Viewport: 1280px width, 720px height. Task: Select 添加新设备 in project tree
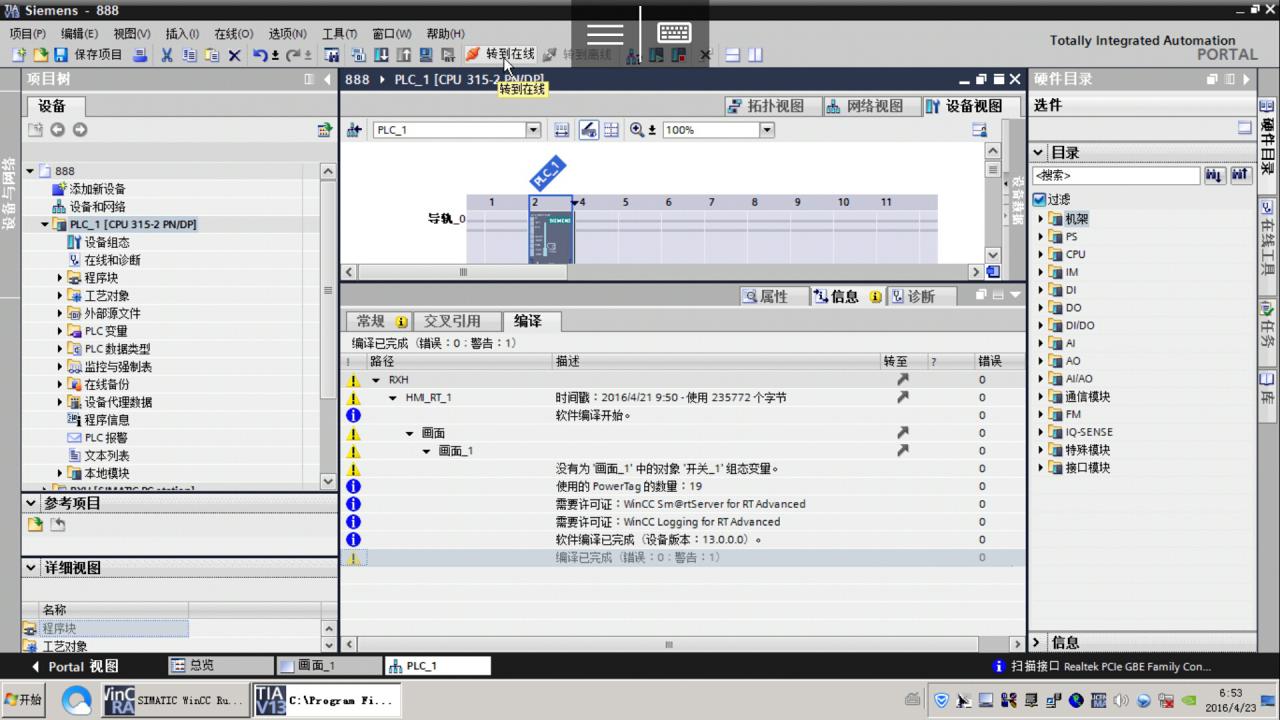(97, 189)
